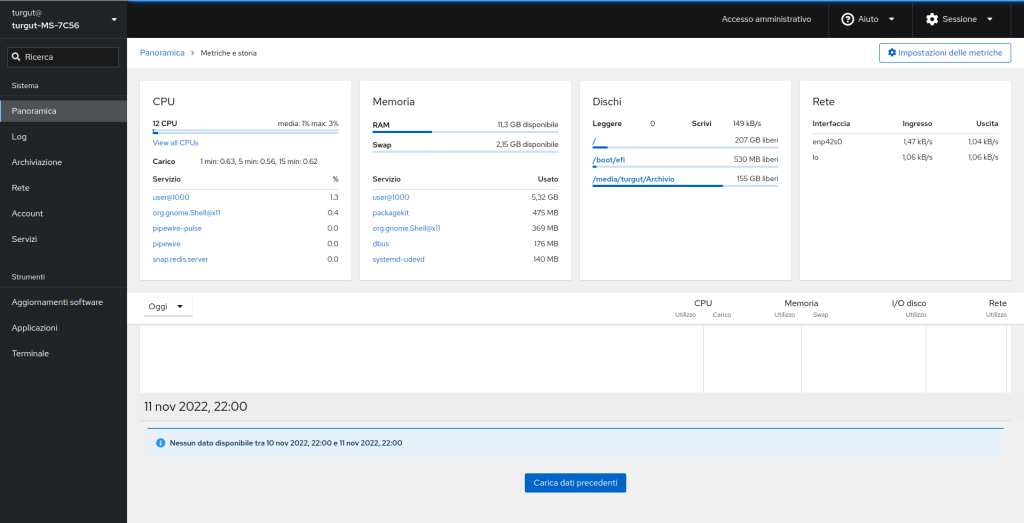
Task: Click the /media/turgut/Archivio usage bar
Action: tap(685, 186)
